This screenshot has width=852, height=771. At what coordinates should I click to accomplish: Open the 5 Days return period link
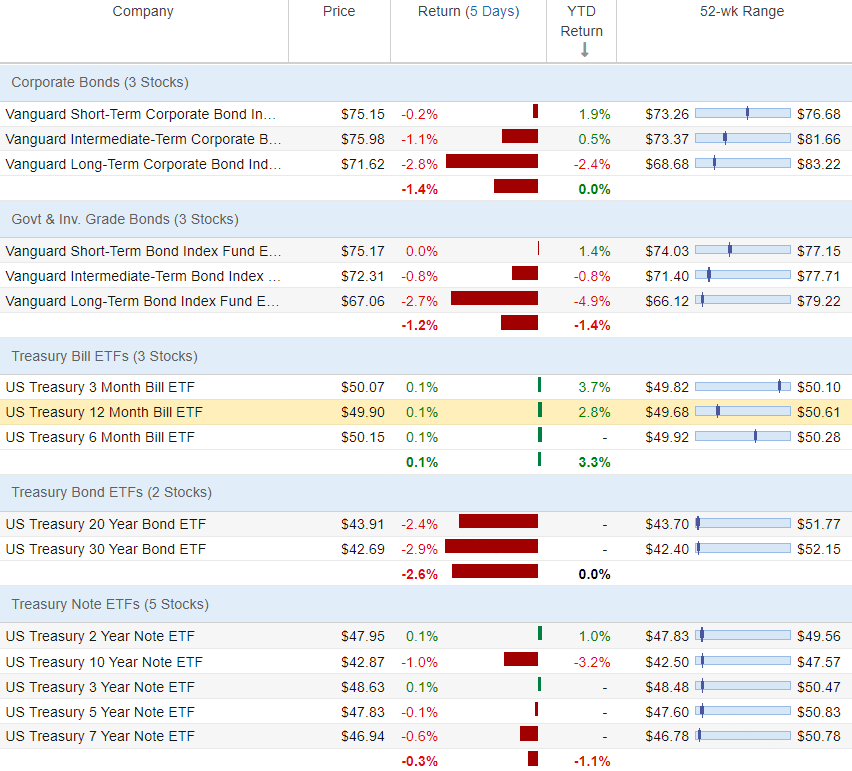click(x=494, y=11)
